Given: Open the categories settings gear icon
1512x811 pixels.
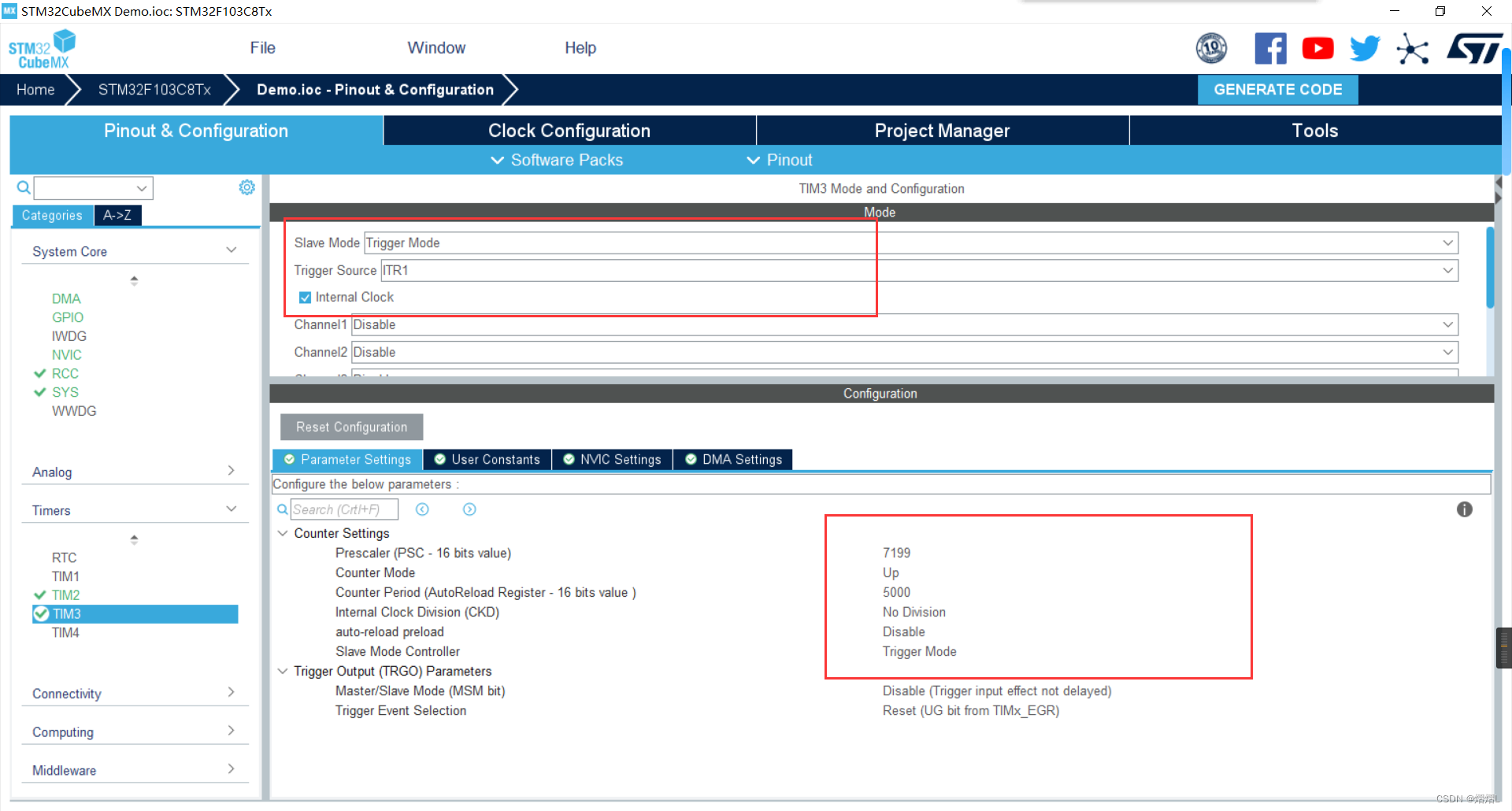Looking at the screenshot, I should pos(246,187).
